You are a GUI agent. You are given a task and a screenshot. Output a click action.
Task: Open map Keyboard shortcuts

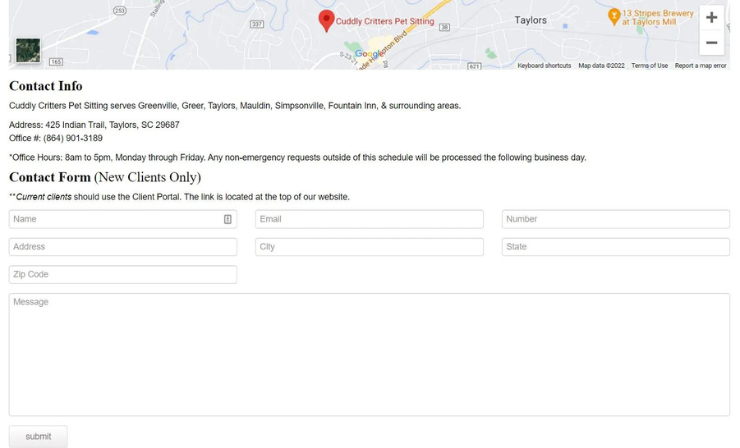(544, 66)
